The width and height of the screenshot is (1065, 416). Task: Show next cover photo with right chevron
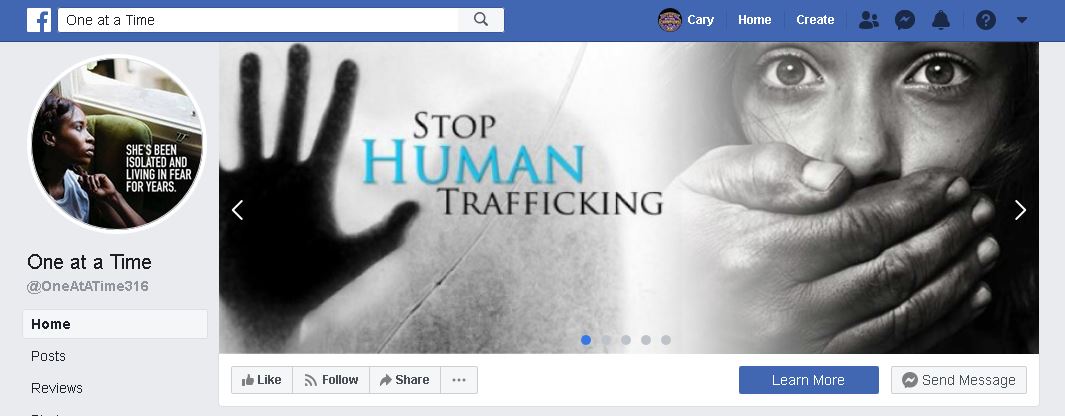1019,210
